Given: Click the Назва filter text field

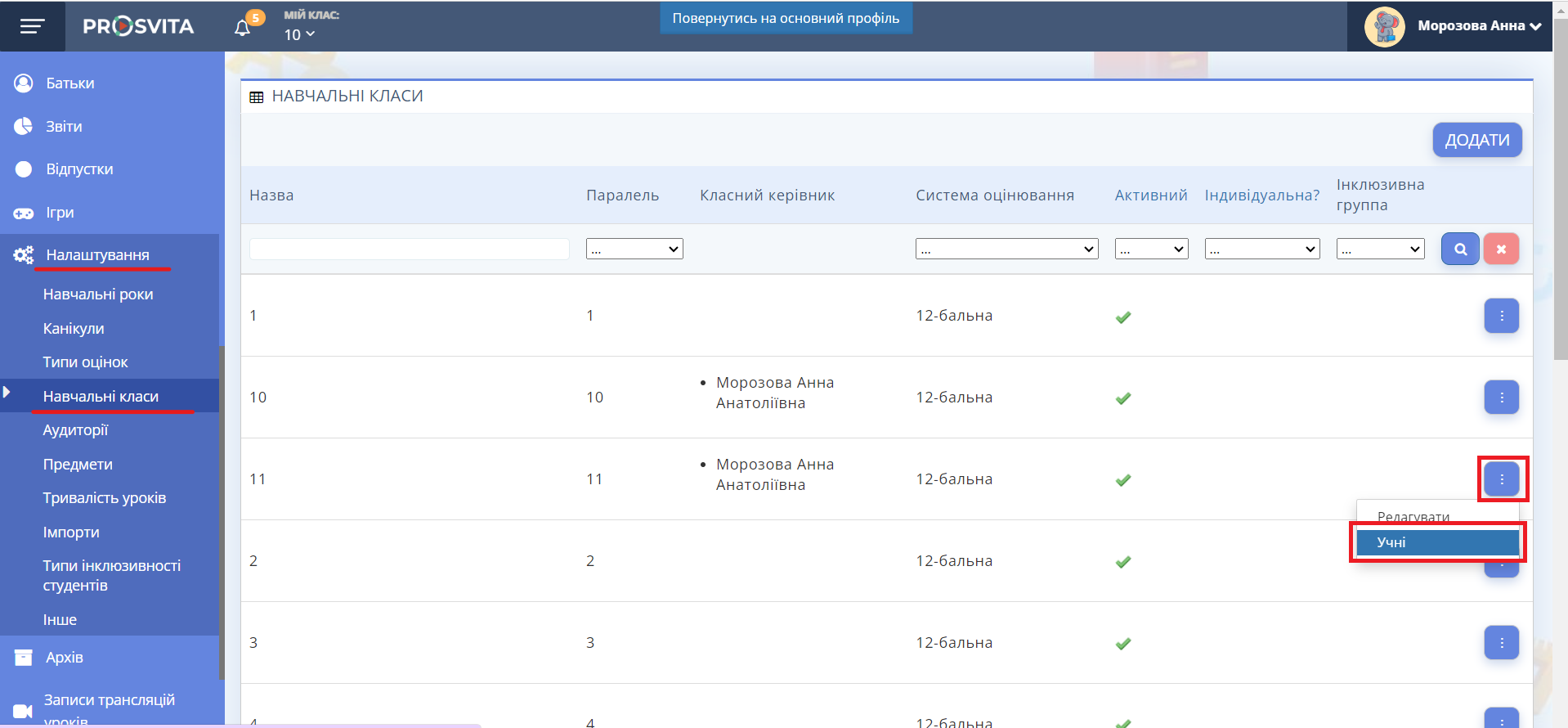Looking at the screenshot, I should tap(410, 249).
